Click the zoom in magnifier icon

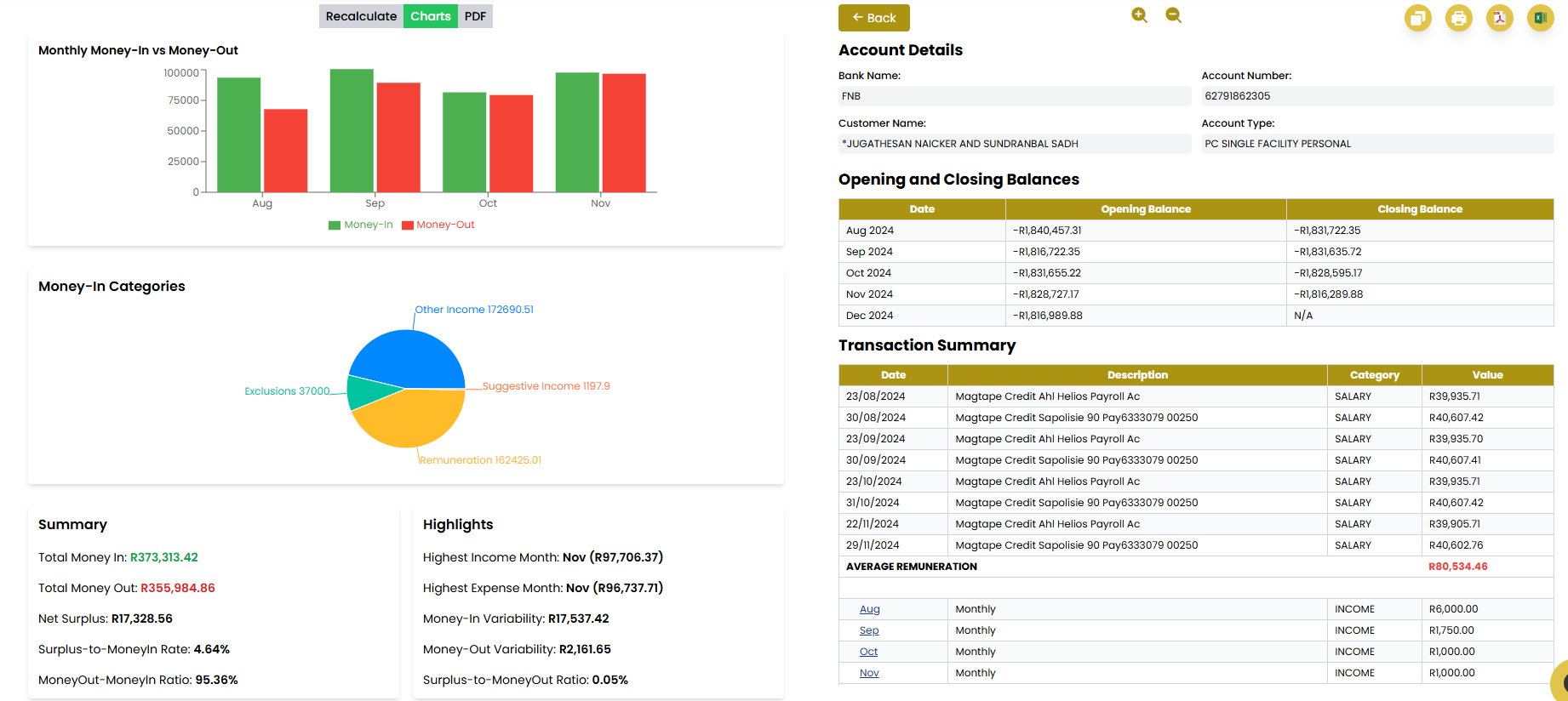[1139, 15]
